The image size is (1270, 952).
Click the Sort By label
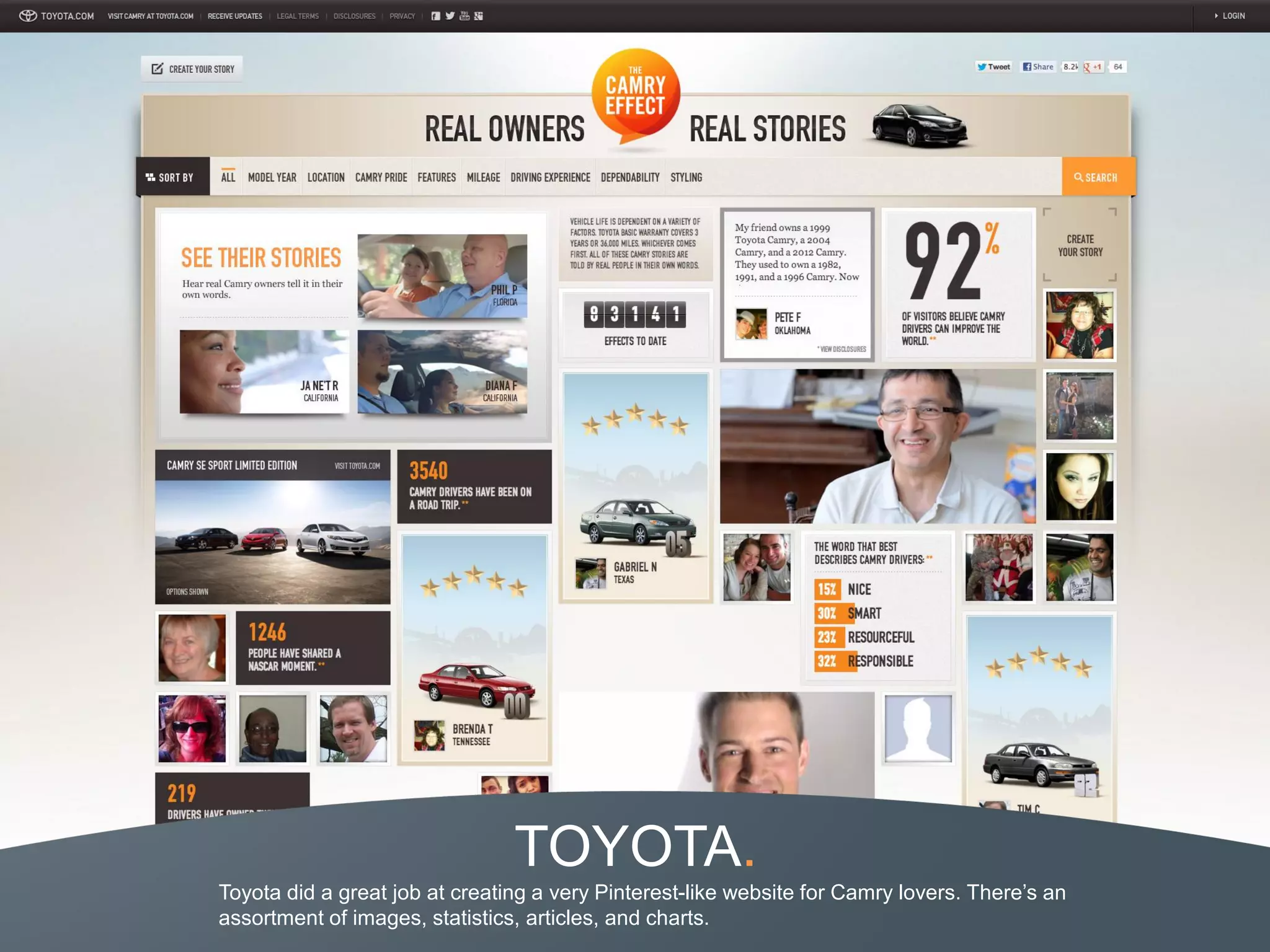point(173,177)
